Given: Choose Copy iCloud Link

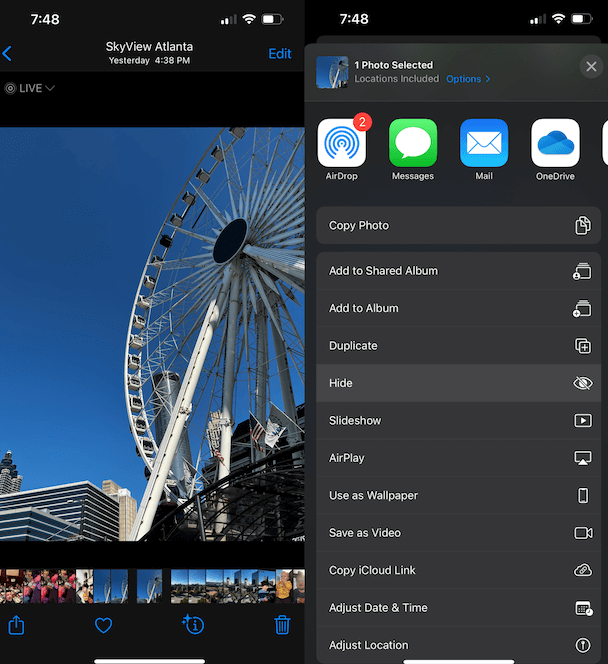Looking at the screenshot, I should 459,570.
